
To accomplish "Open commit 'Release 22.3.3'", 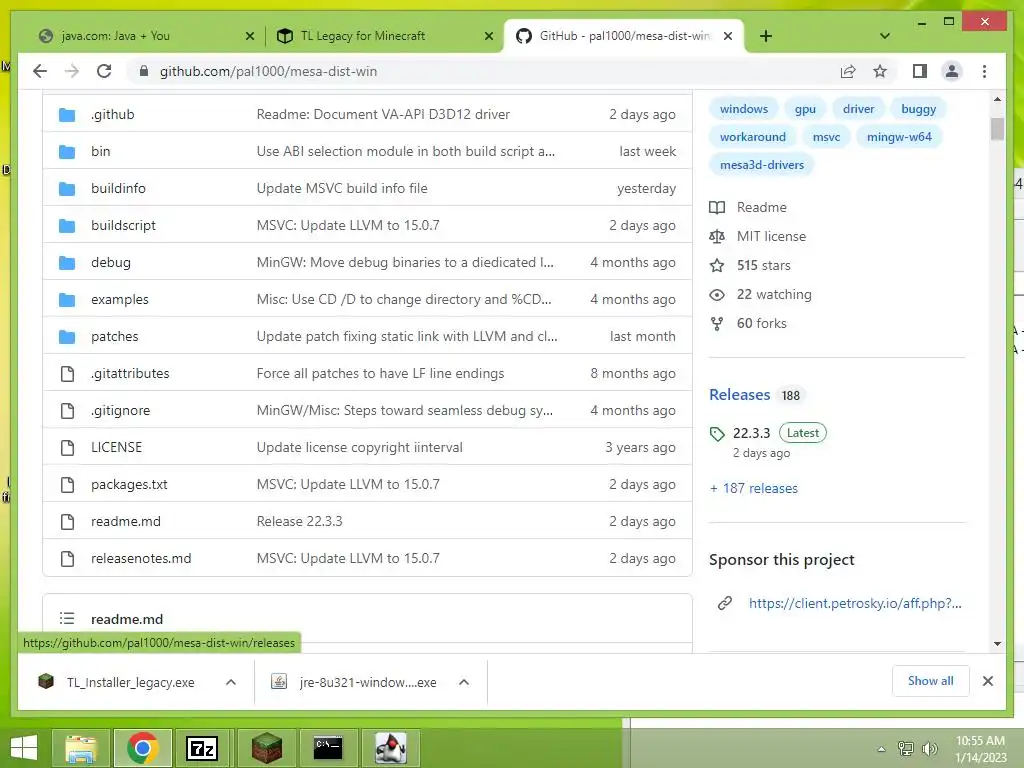I will click(299, 521).
